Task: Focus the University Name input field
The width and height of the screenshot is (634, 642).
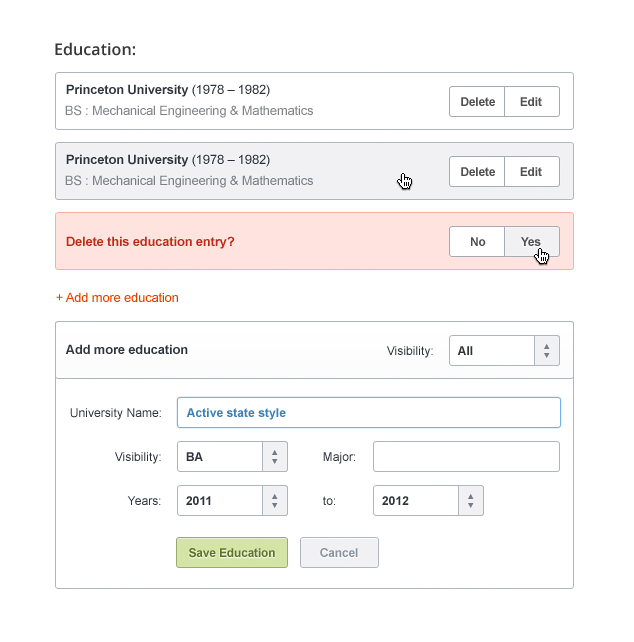Action: click(369, 412)
